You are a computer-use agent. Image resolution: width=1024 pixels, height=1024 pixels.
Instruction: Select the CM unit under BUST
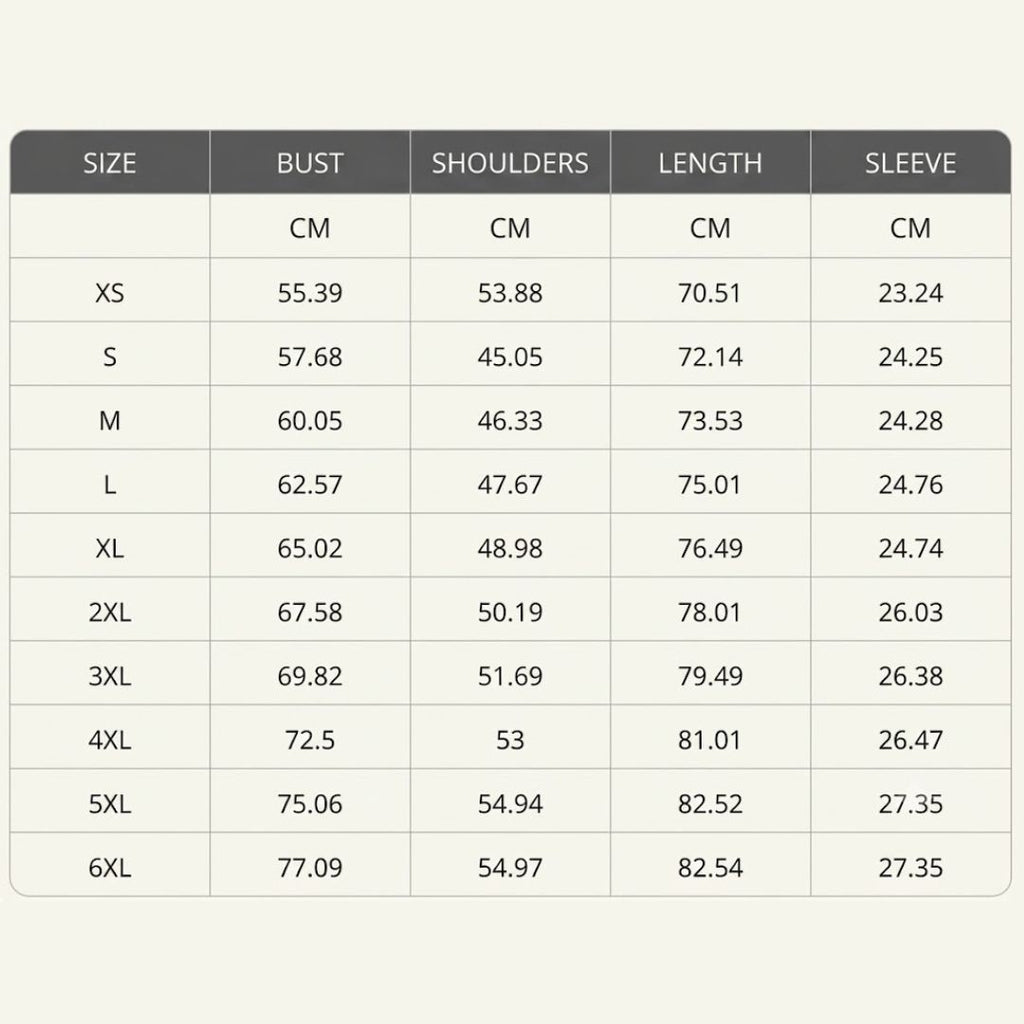pos(310,228)
